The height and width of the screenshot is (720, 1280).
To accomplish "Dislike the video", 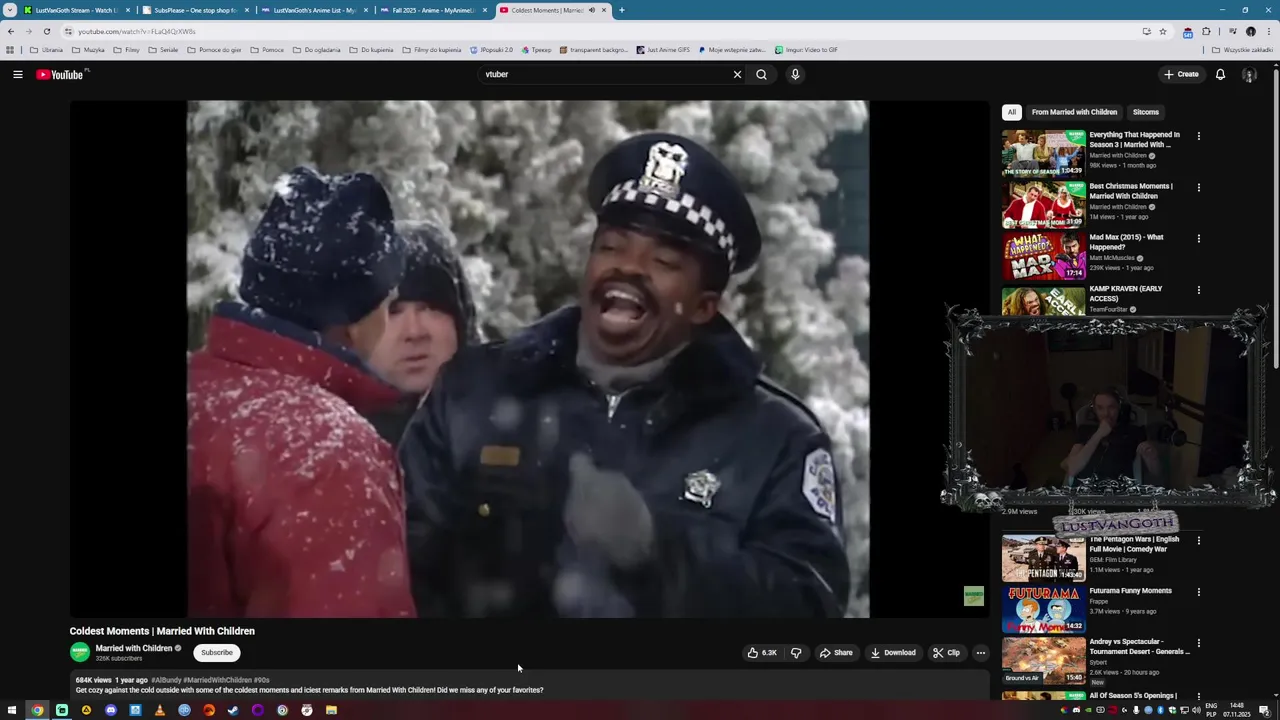I will (796, 653).
